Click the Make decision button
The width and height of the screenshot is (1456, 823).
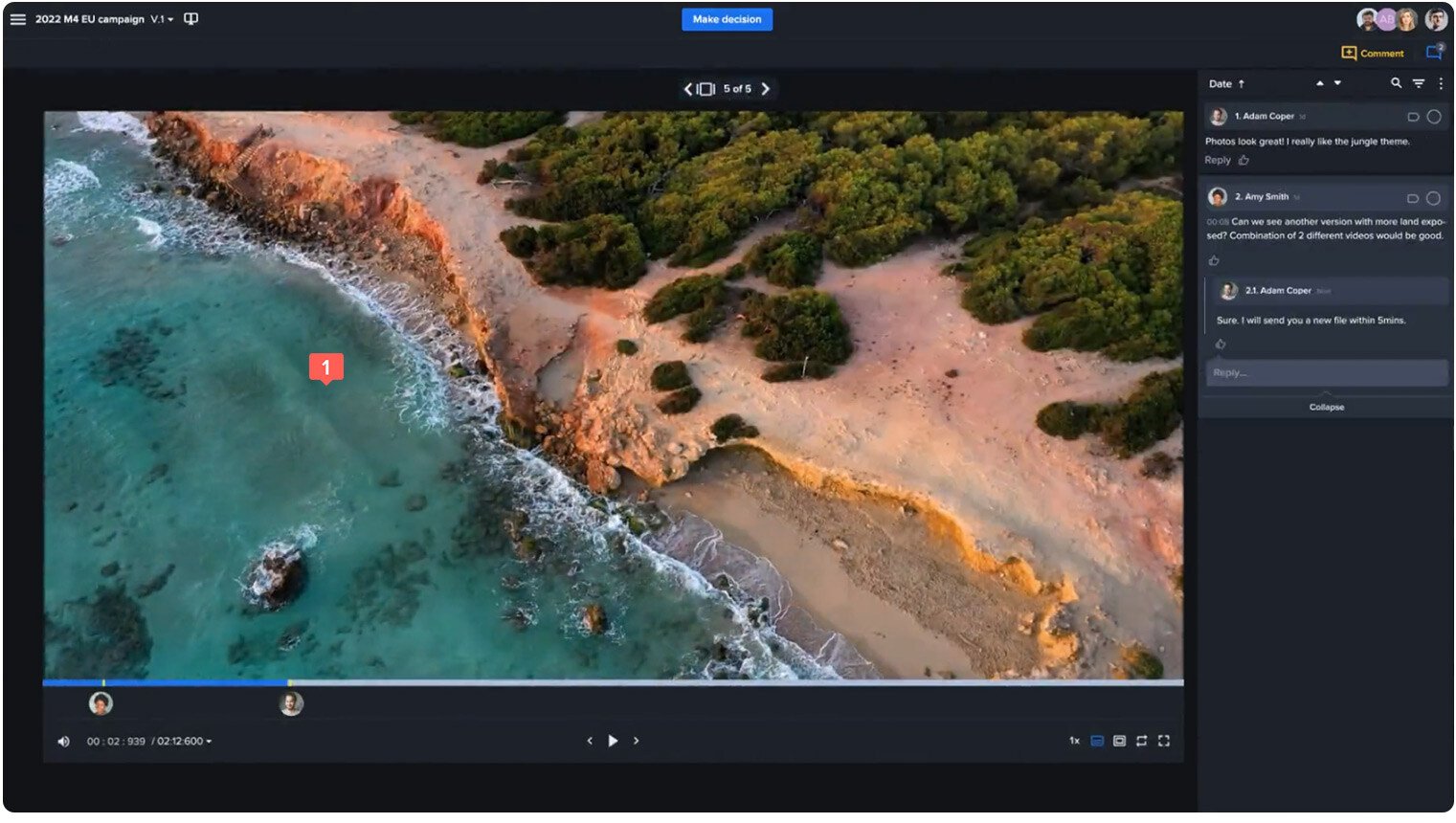pyautogui.click(x=727, y=18)
